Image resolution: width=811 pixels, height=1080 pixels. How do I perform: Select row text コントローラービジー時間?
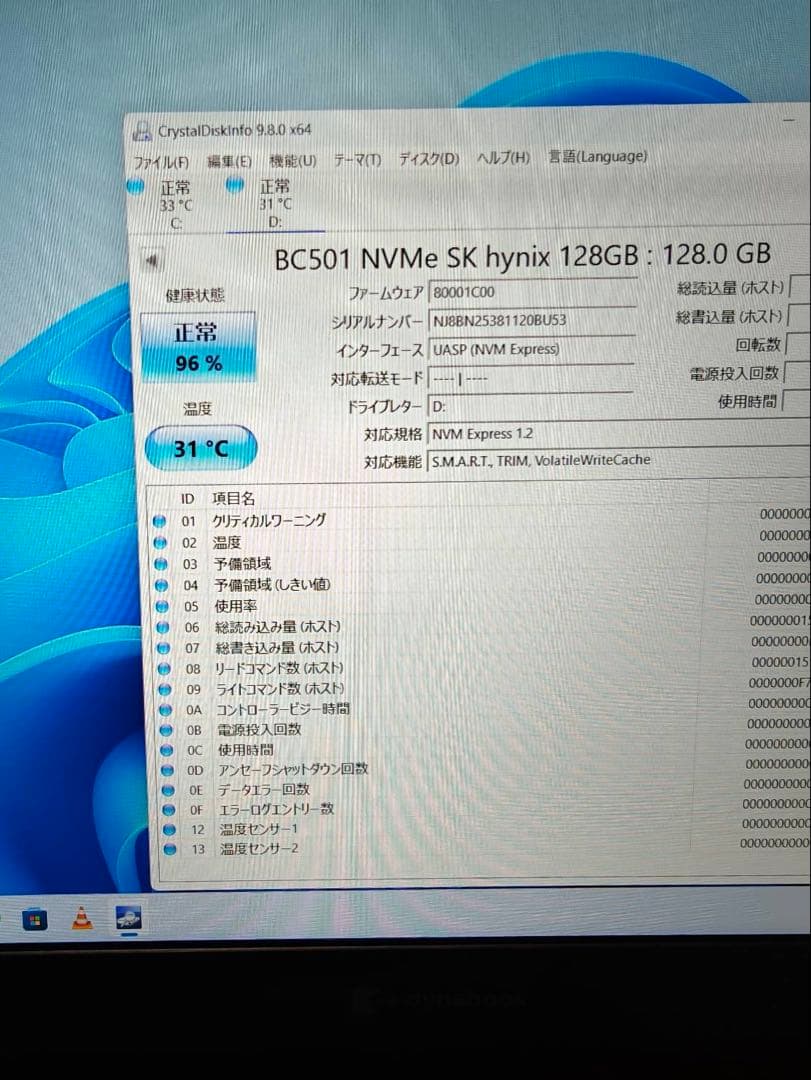pos(283,709)
